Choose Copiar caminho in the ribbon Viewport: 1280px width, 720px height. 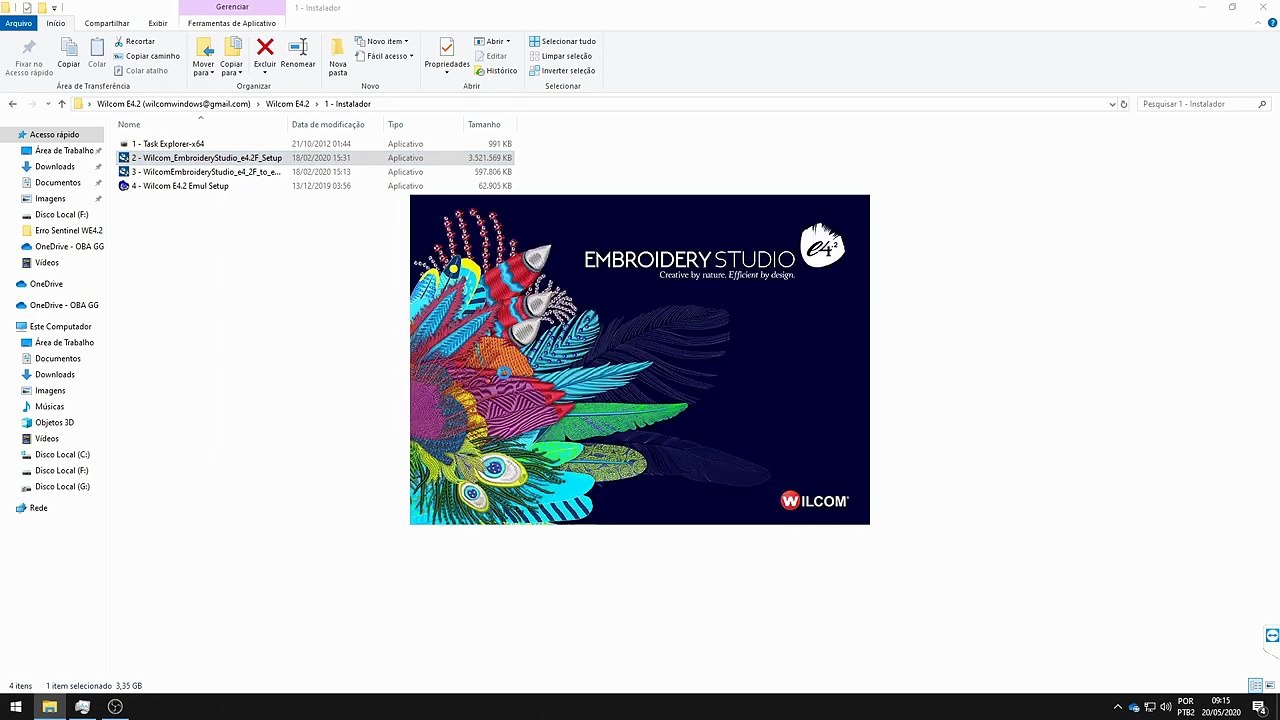tap(146, 56)
